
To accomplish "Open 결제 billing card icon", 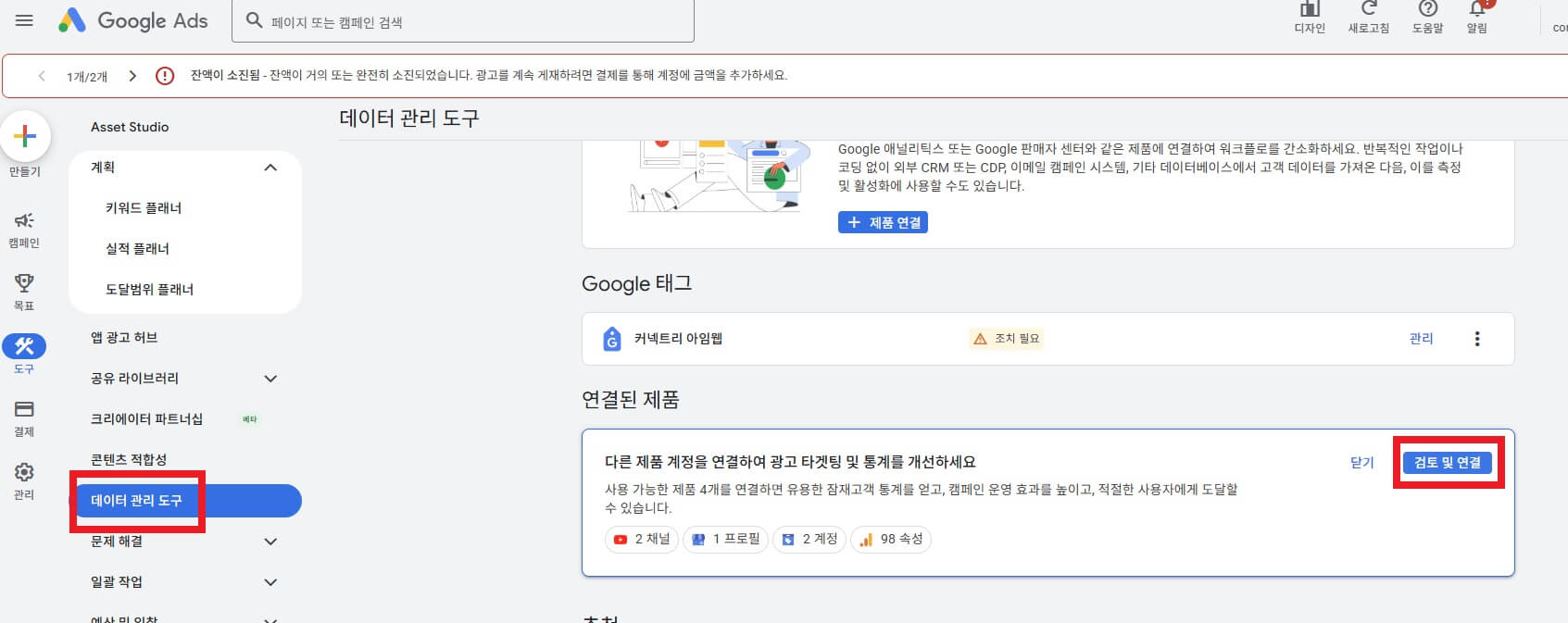I will click(x=24, y=409).
